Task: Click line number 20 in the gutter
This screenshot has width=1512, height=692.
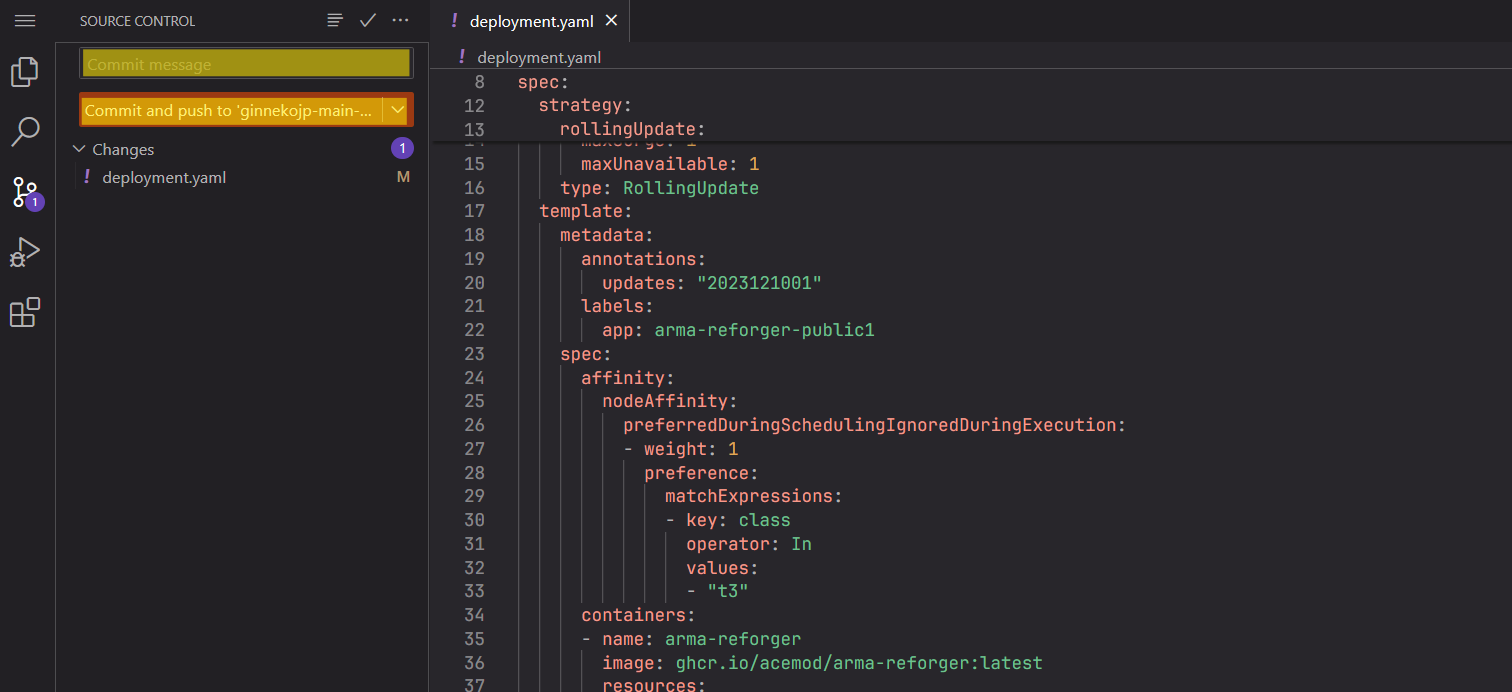Action: click(x=474, y=283)
